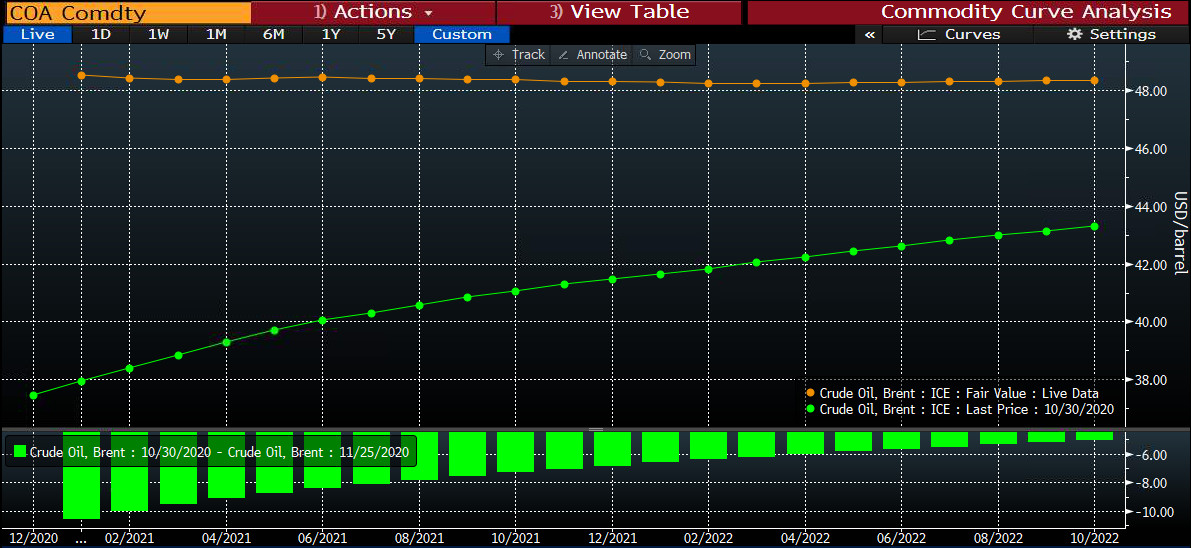This screenshot has height=548, width=1191.
Task: Select the Live tab
Action: tap(37, 34)
